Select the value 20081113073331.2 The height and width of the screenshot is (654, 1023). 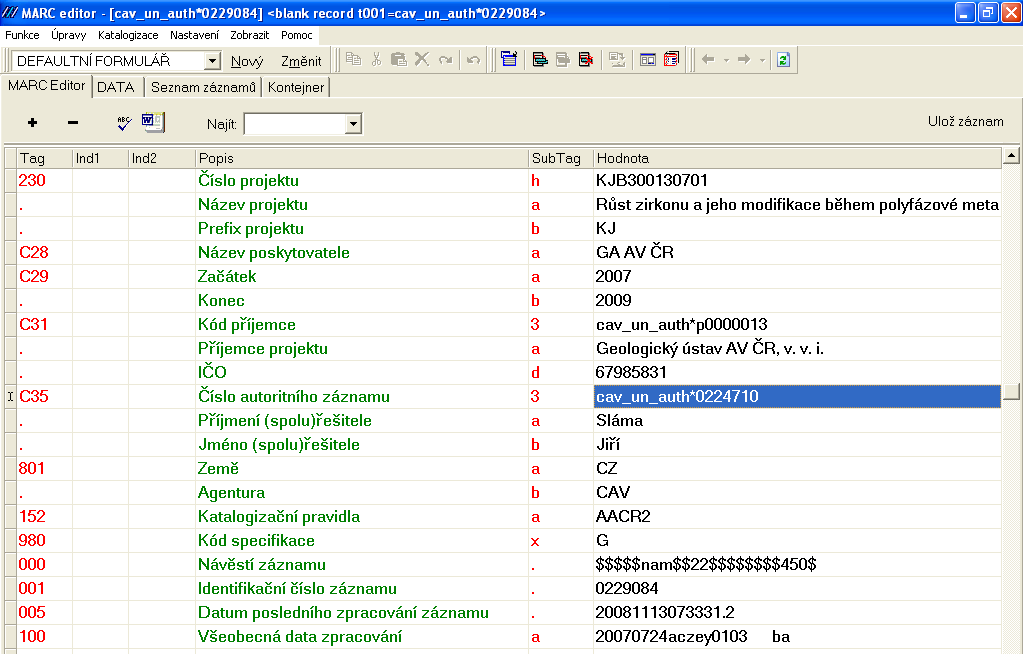(797, 612)
